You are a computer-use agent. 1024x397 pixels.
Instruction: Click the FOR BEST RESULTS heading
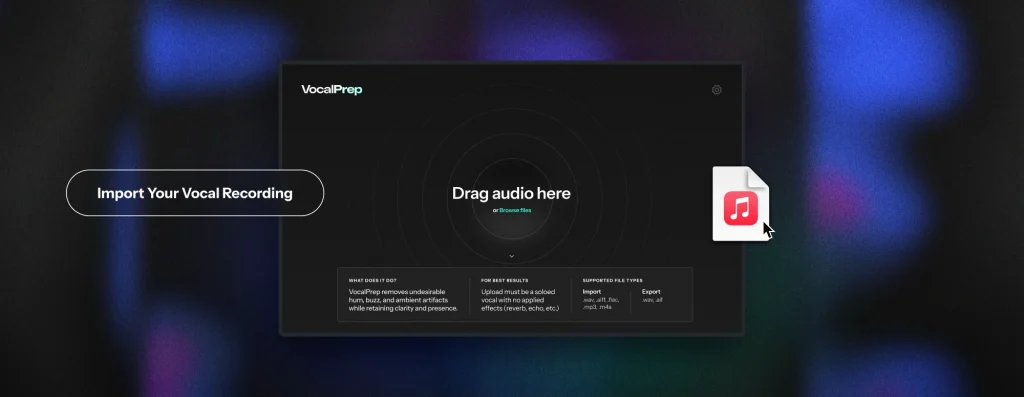click(x=505, y=280)
